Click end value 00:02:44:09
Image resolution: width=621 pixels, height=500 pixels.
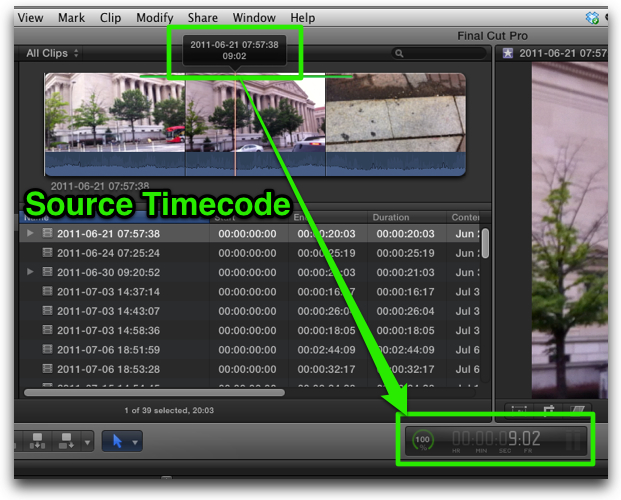coord(326,350)
